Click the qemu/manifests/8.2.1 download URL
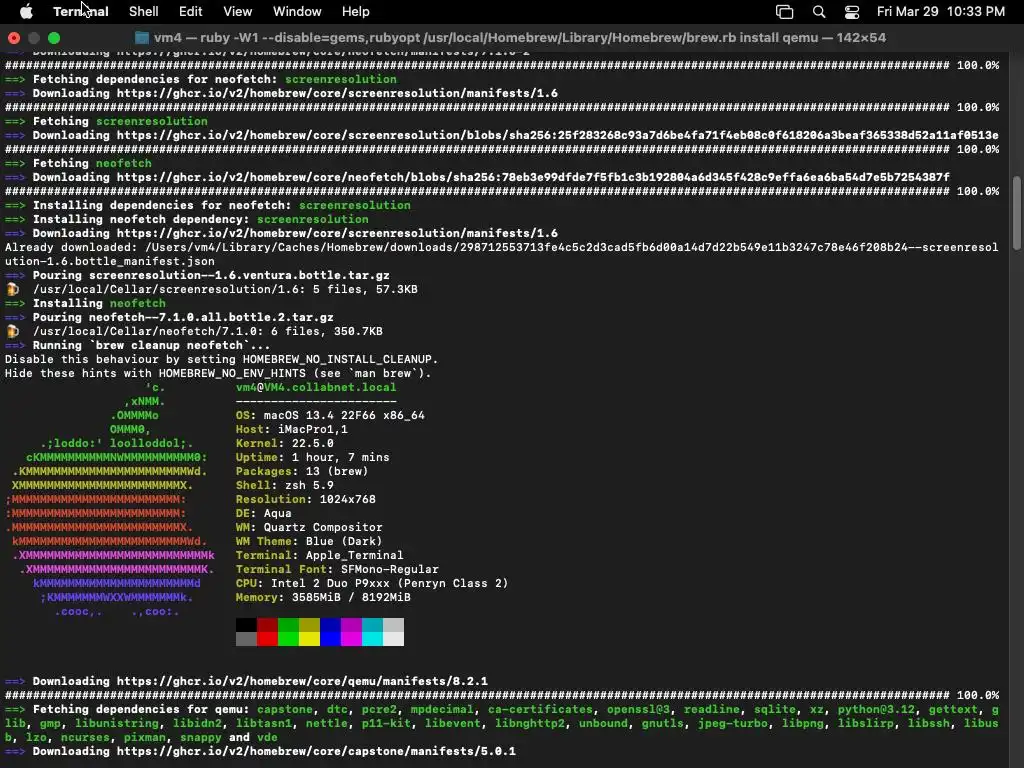 pyautogui.click(x=302, y=681)
